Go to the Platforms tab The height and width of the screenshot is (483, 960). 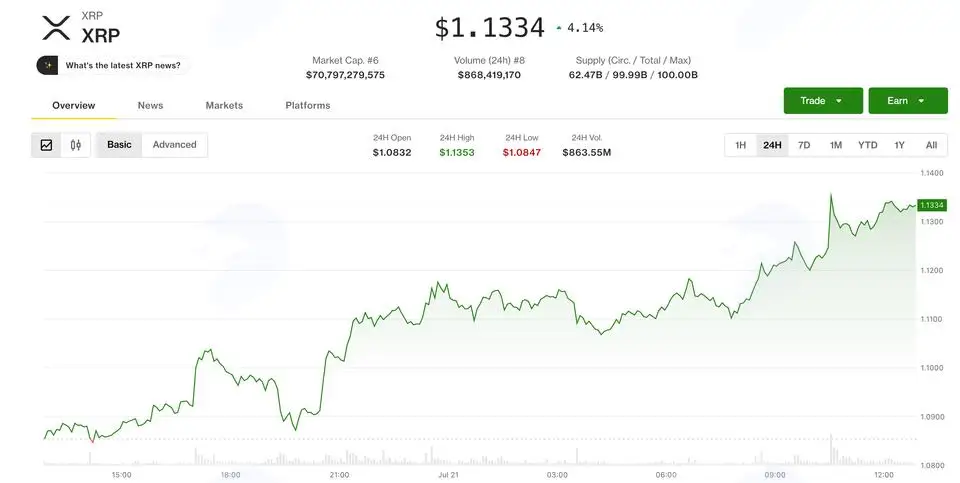pyautogui.click(x=308, y=105)
